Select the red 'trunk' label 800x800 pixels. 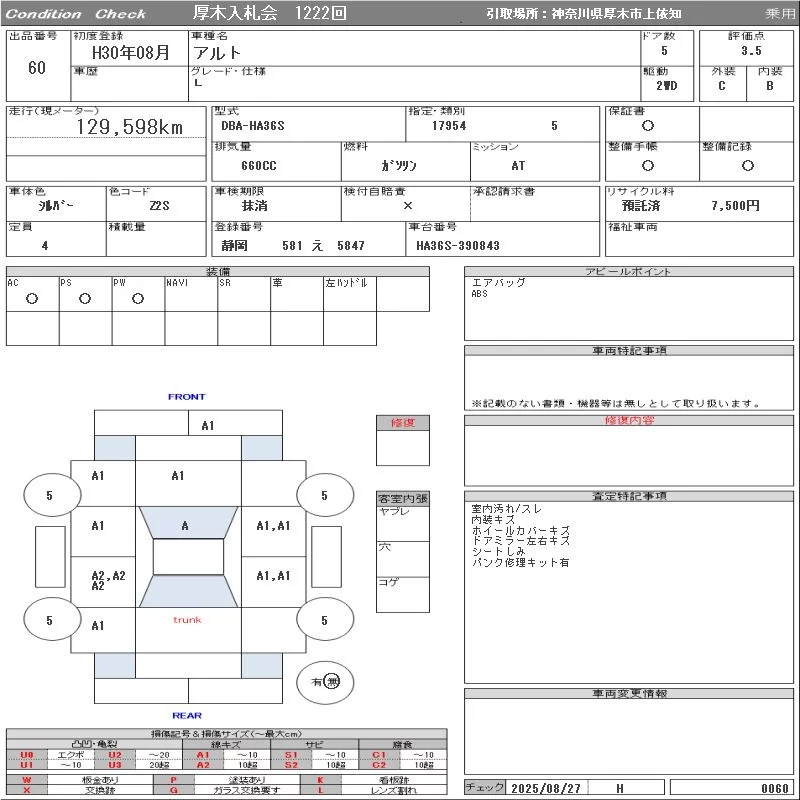187,620
